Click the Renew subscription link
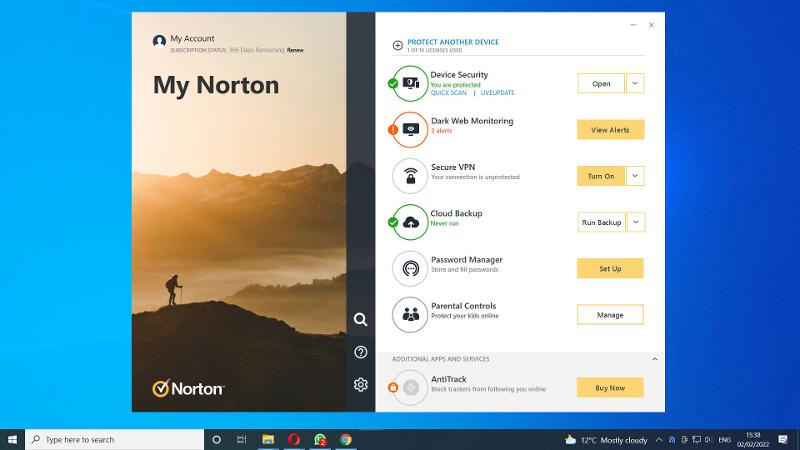The height and width of the screenshot is (450, 800). coord(295,50)
